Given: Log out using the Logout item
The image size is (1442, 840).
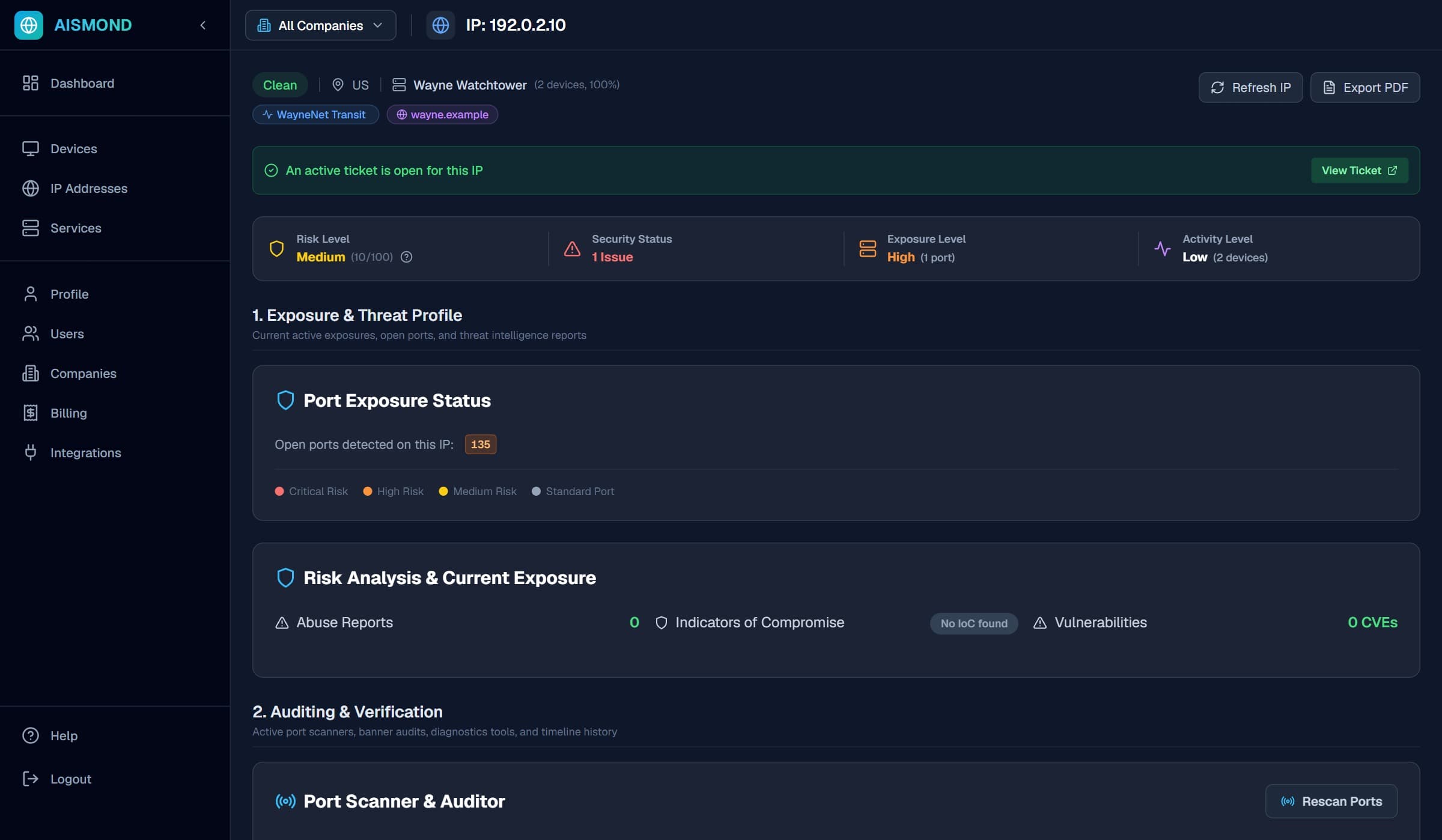Looking at the screenshot, I should click(115, 779).
